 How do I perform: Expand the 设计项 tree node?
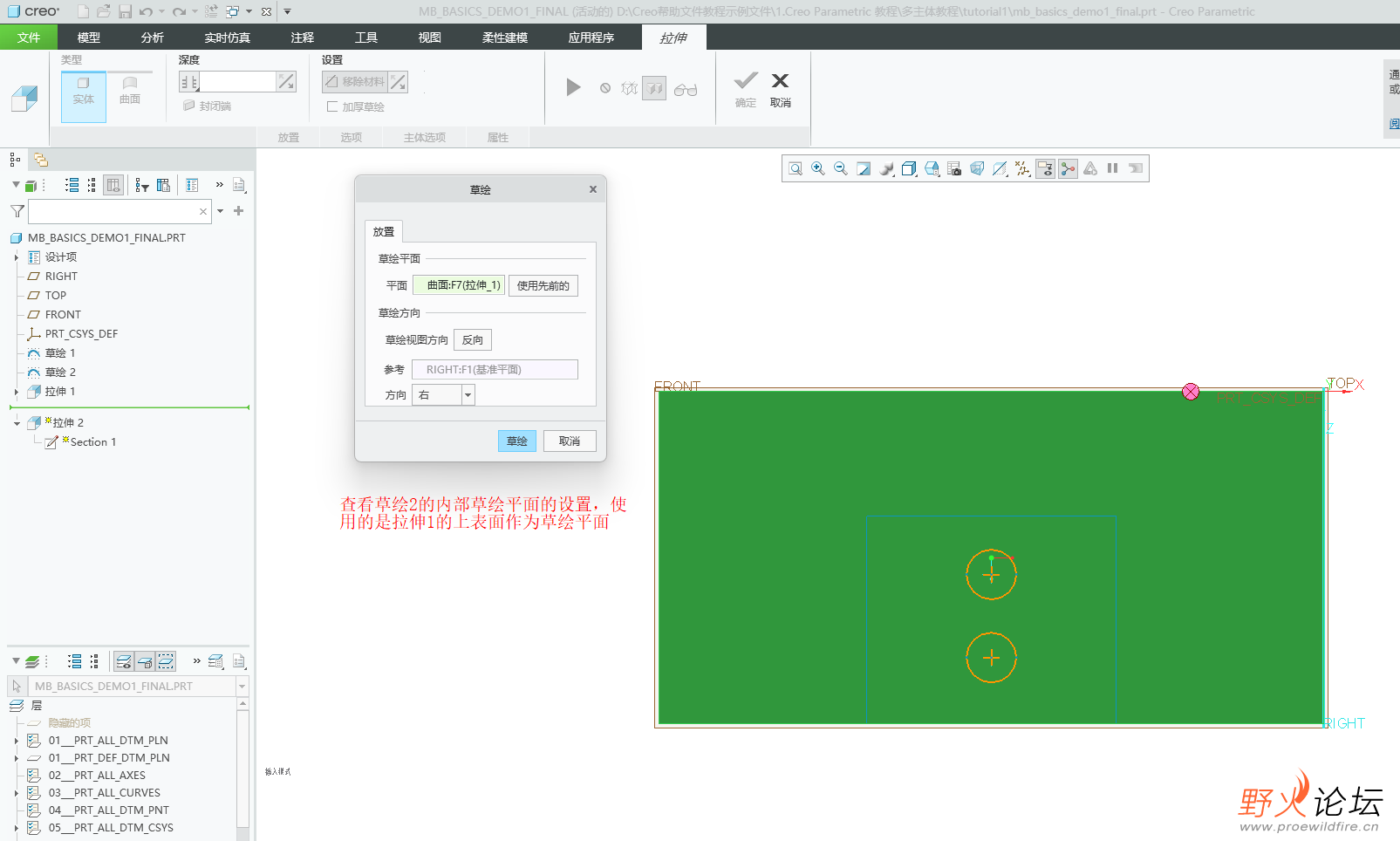[16, 257]
